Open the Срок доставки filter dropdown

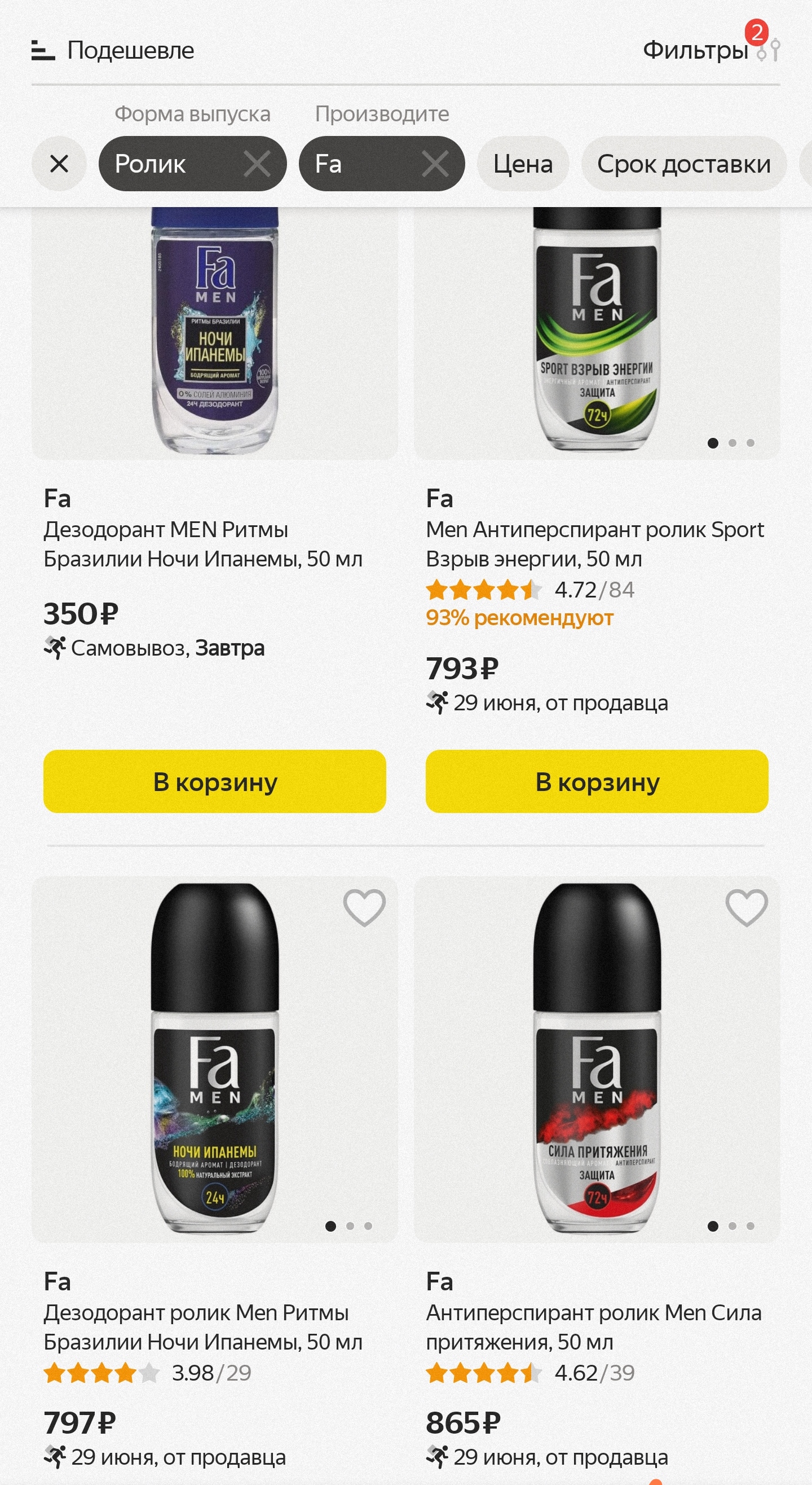[x=683, y=164]
